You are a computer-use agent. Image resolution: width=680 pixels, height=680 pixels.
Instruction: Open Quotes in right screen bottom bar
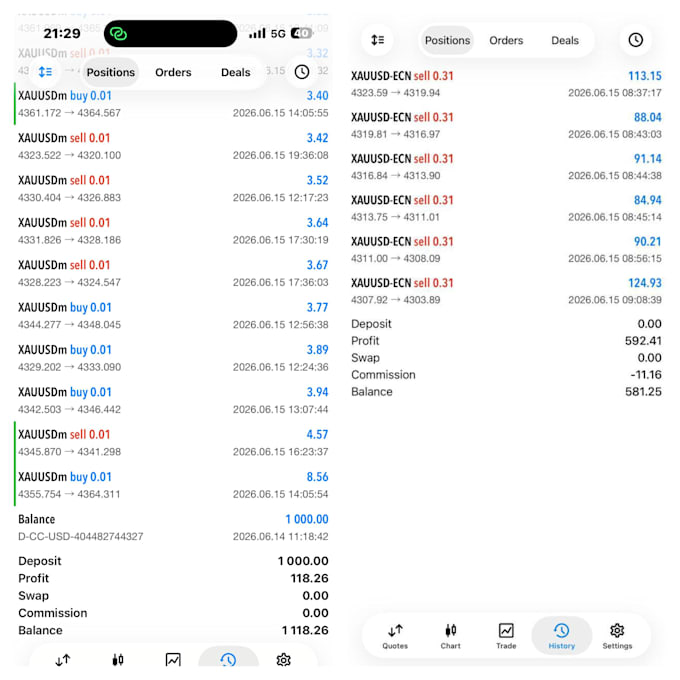(x=395, y=636)
